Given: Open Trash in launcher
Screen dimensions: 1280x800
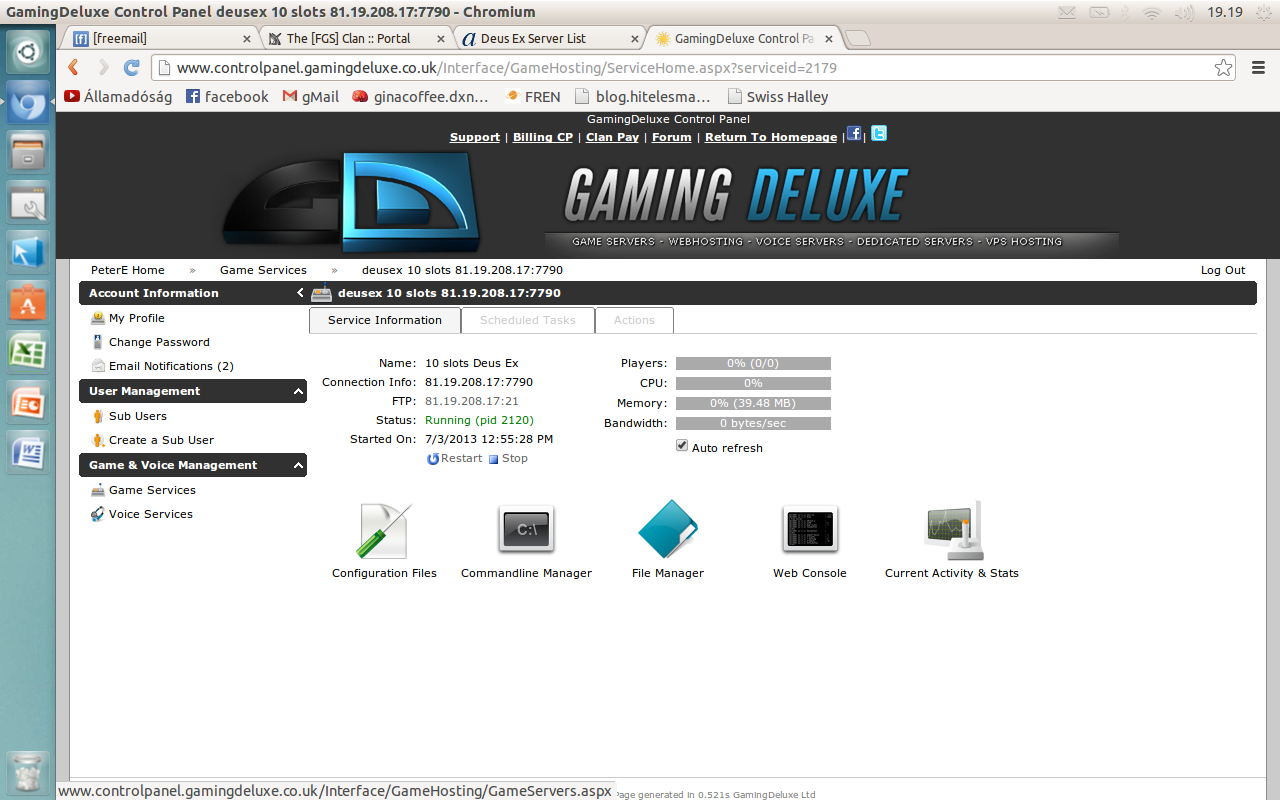Looking at the screenshot, I should (28, 772).
